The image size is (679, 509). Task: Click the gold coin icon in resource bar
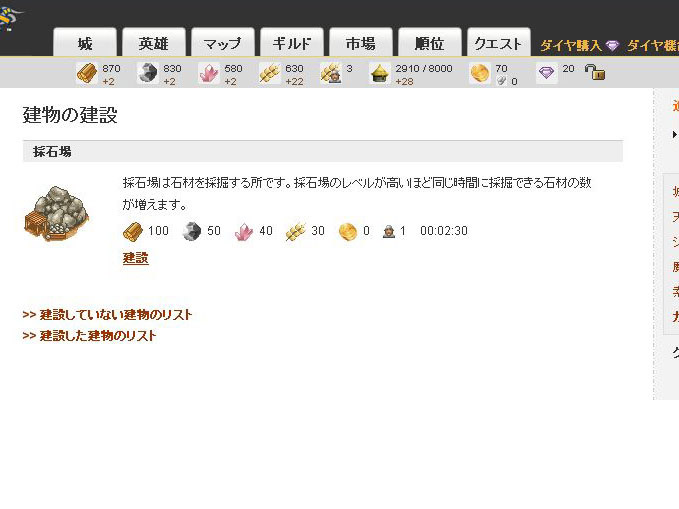(480, 73)
